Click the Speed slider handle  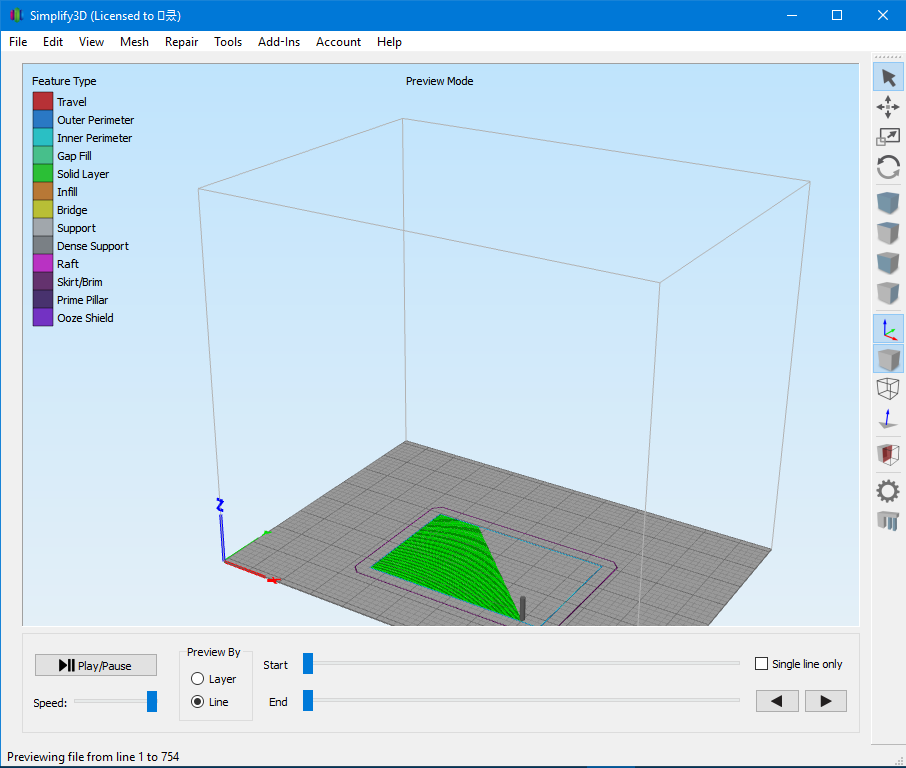click(152, 702)
